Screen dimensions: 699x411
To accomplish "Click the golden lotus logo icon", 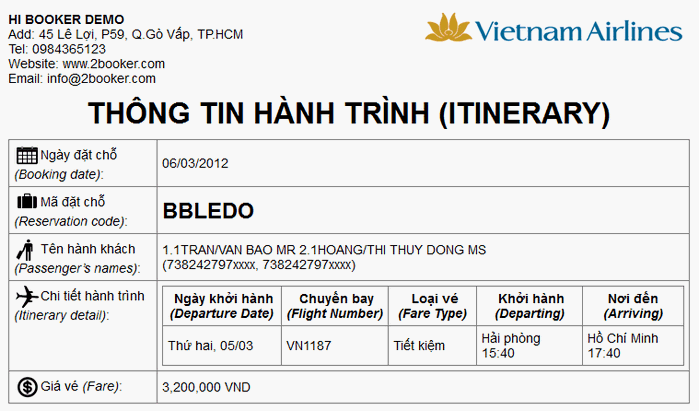I will point(448,27).
